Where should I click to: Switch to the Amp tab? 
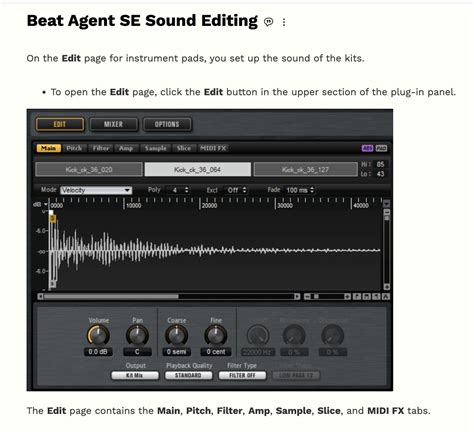[x=126, y=148]
